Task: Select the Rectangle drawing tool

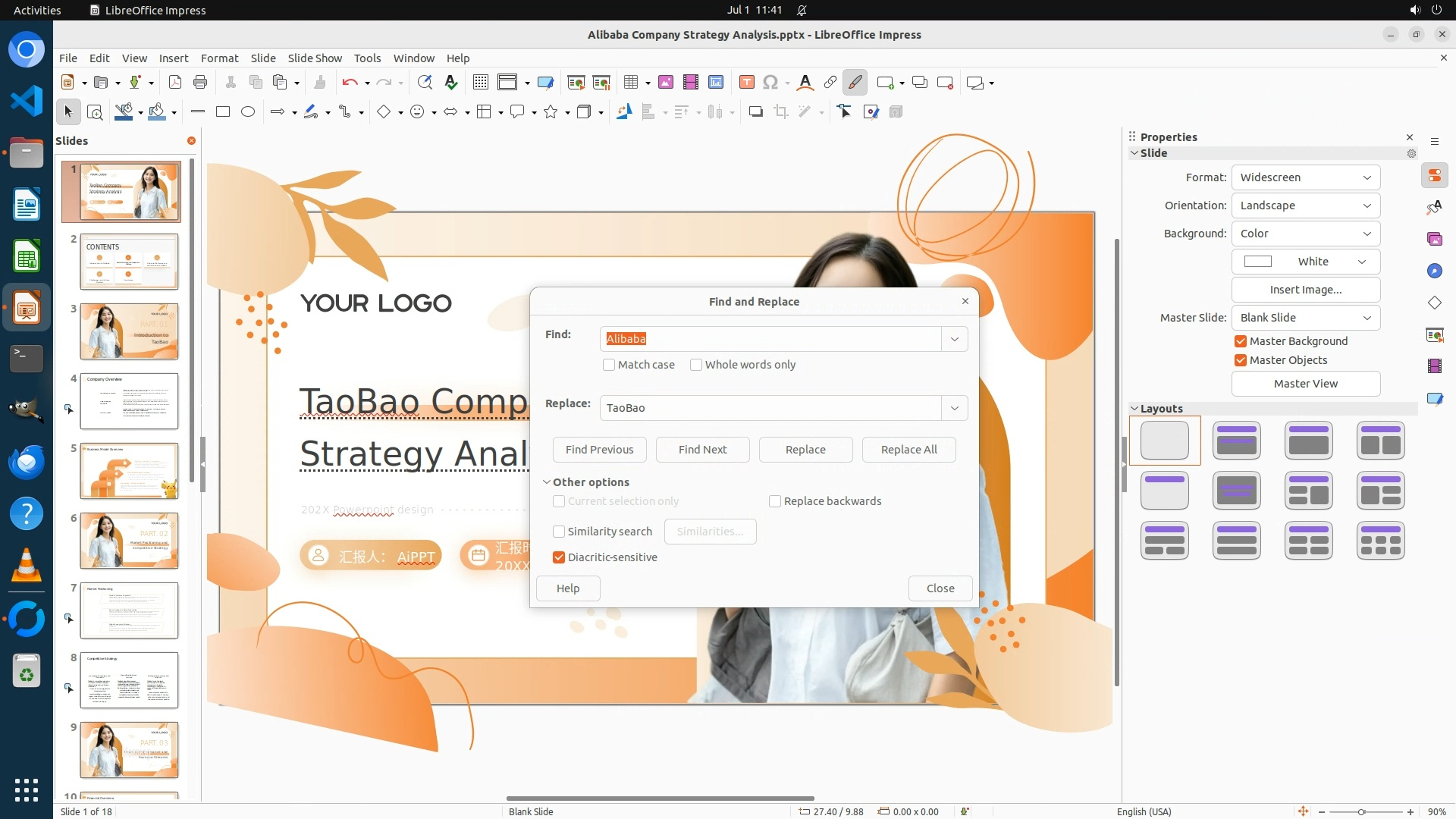Action: pos(223,112)
